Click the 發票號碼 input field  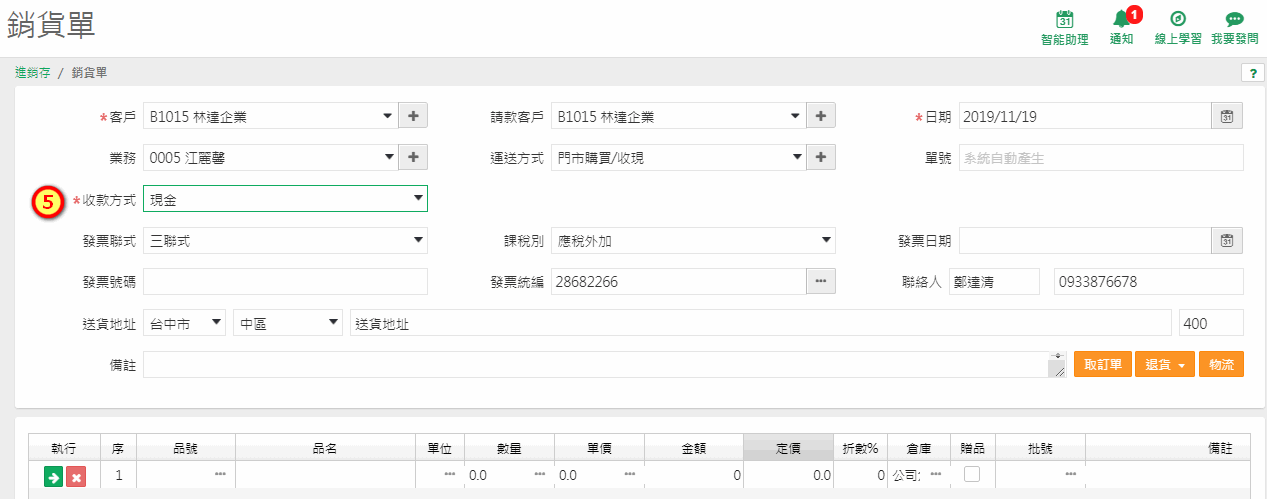[x=285, y=282]
